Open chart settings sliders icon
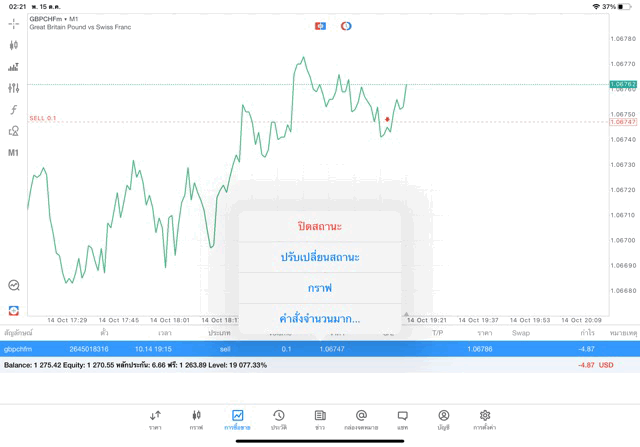This screenshot has width=640, height=447. pos(13,88)
